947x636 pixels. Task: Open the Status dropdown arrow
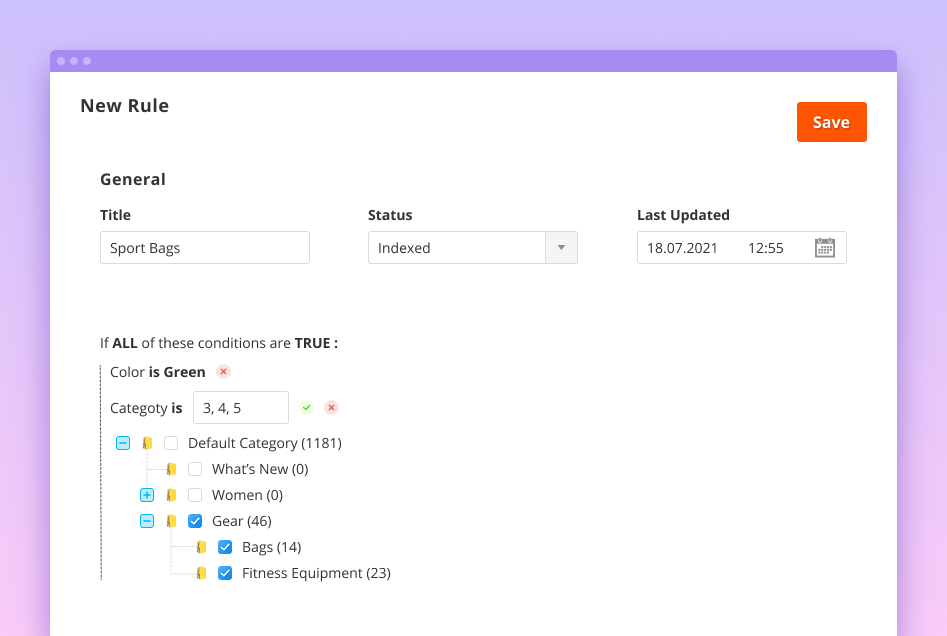click(560, 248)
